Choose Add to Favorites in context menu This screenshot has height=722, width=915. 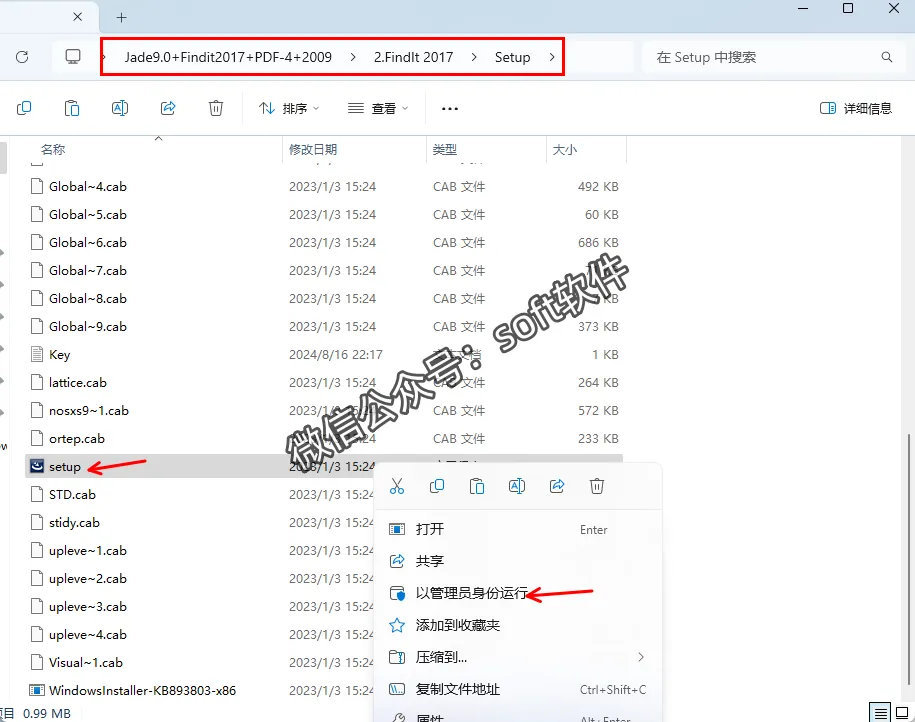click(x=517, y=625)
